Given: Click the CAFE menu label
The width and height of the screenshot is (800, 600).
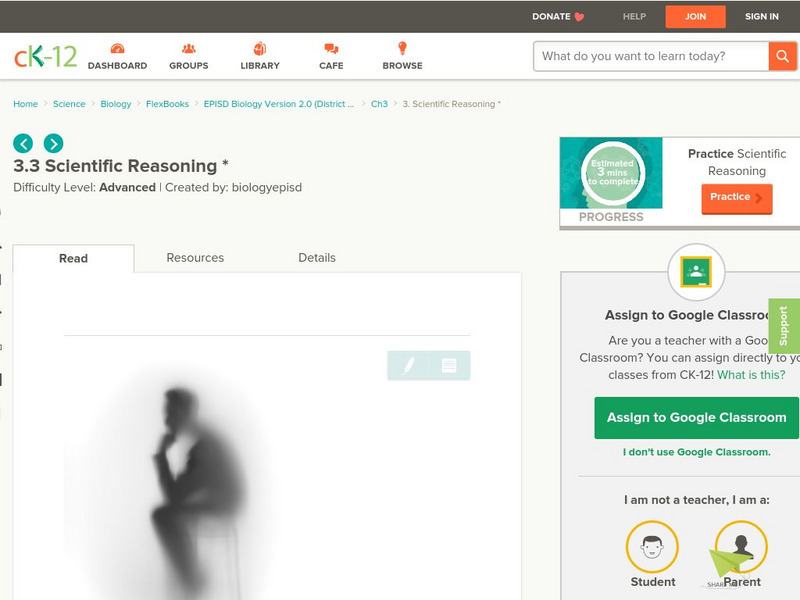Looking at the screenshot, I should pyautogui.click(x=331, y=66).
